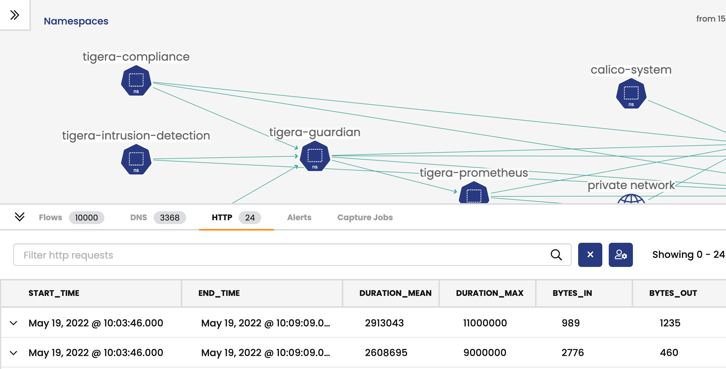Expand the left sidebar with double chevron
The image size is (726, 369).
(15, 15)
